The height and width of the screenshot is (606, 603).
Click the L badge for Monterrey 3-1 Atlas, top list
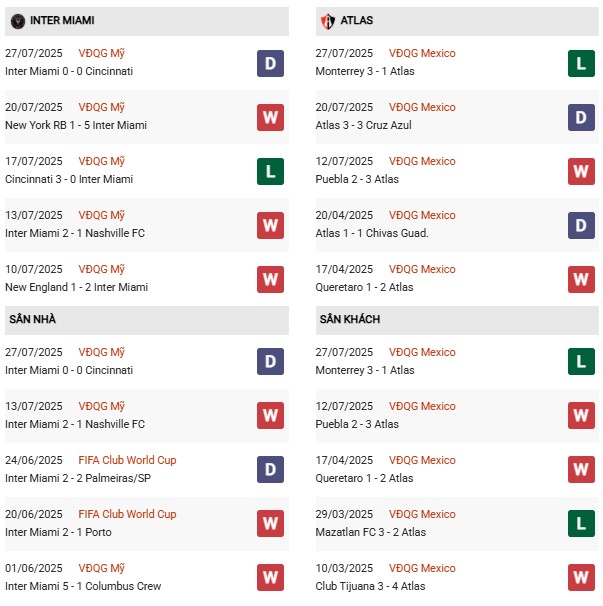(x=582, y=63)
